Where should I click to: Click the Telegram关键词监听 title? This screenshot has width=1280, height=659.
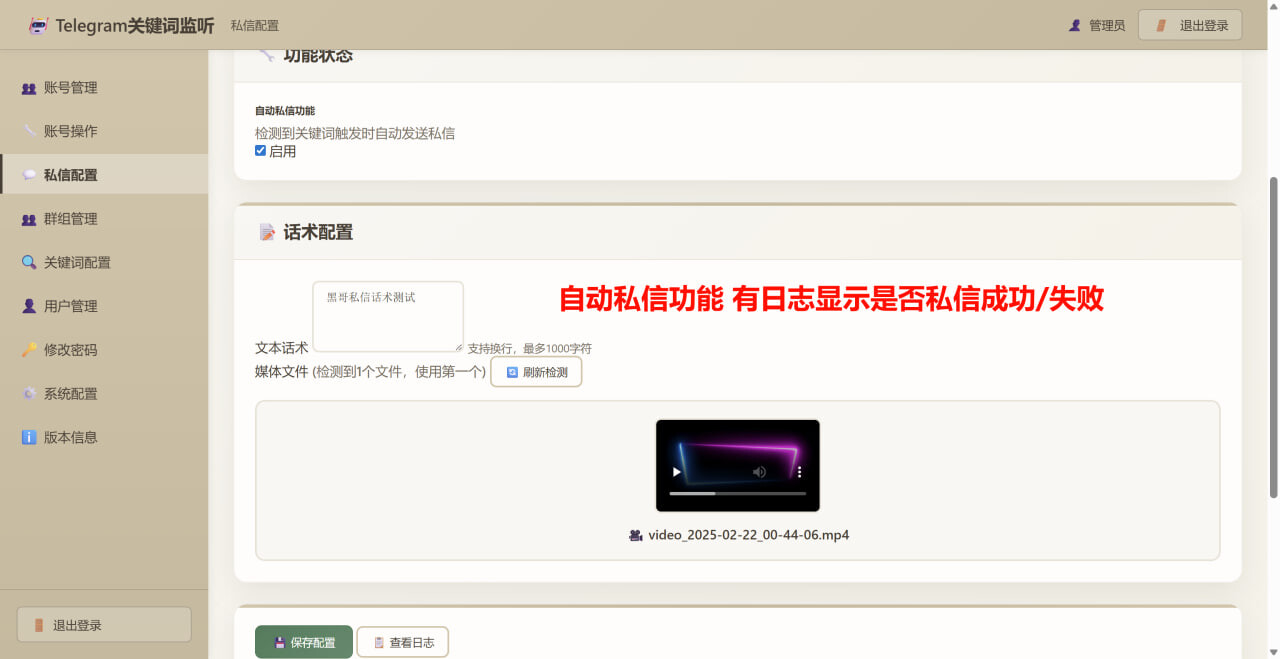coord(135,26)
